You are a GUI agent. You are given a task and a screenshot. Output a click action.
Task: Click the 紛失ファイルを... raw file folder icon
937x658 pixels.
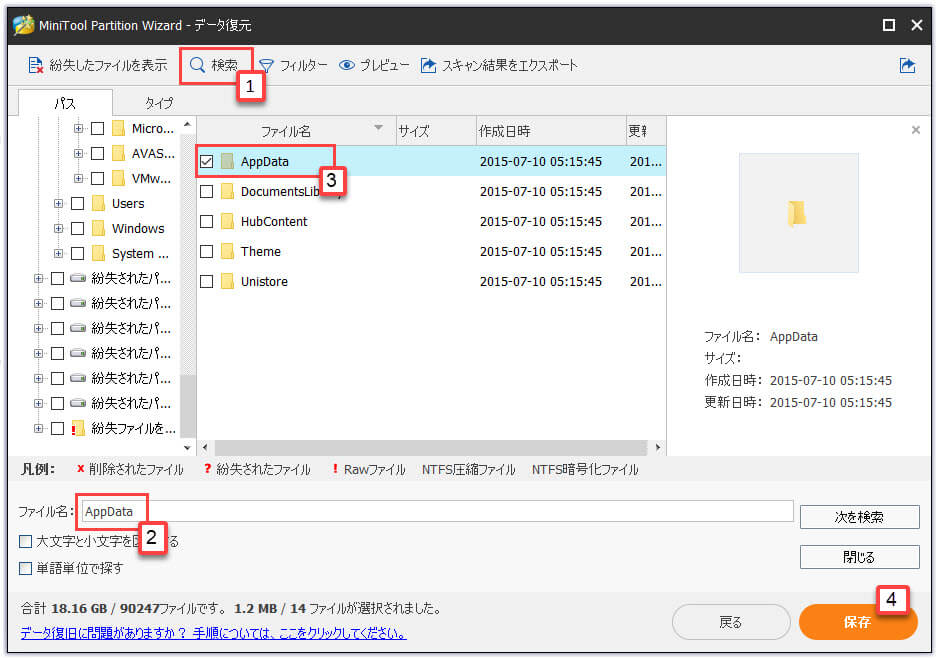coord(78,428)
